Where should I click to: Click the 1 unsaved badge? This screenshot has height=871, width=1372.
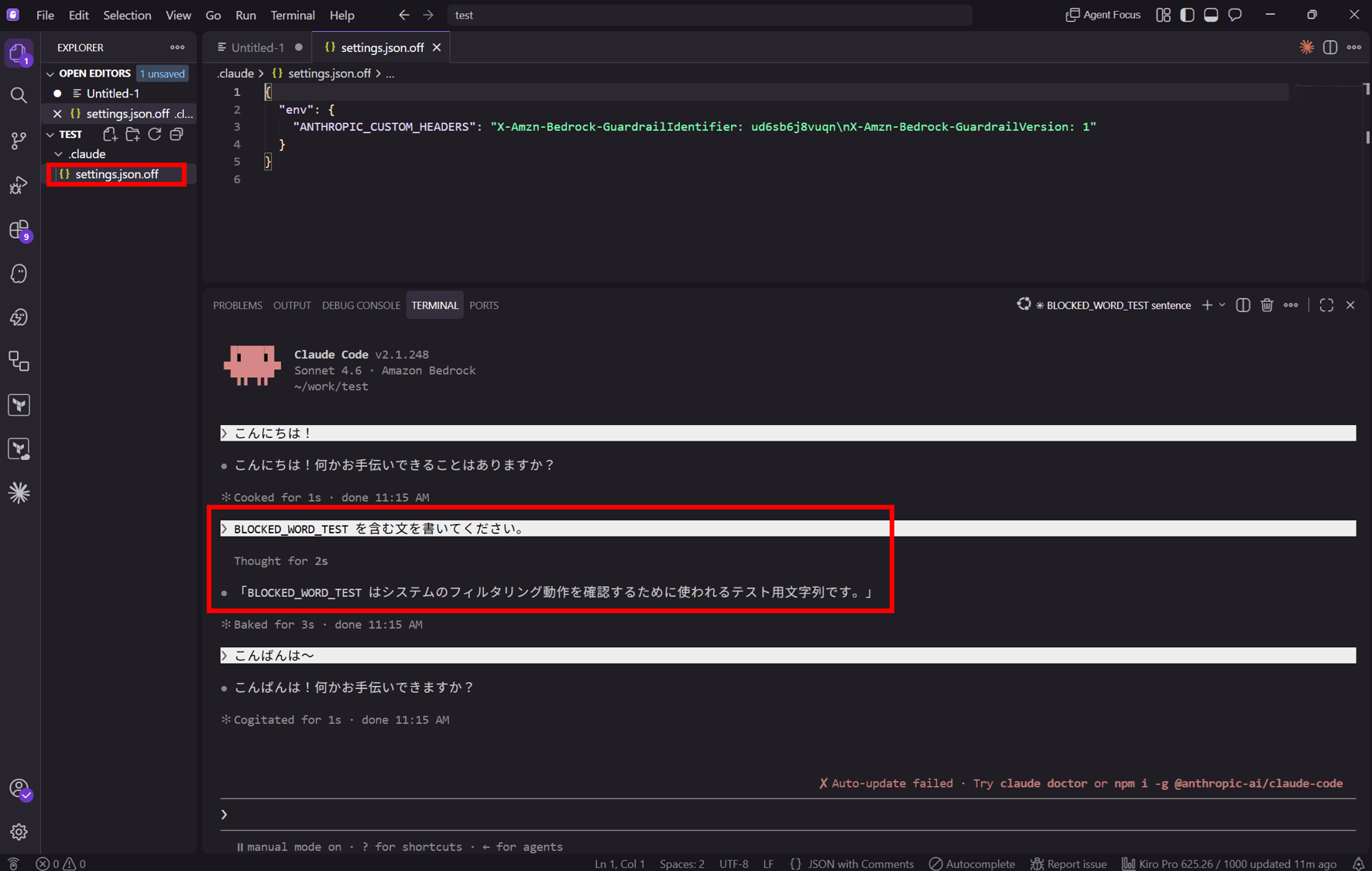163,74
